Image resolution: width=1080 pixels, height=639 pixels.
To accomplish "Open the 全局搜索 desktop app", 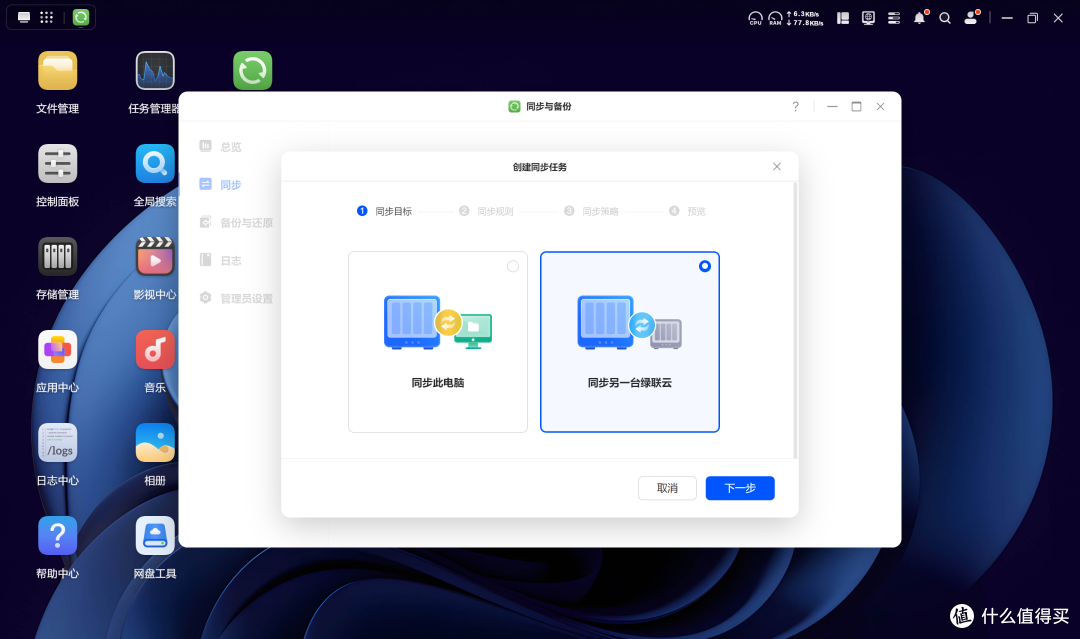I will (155, 164).
